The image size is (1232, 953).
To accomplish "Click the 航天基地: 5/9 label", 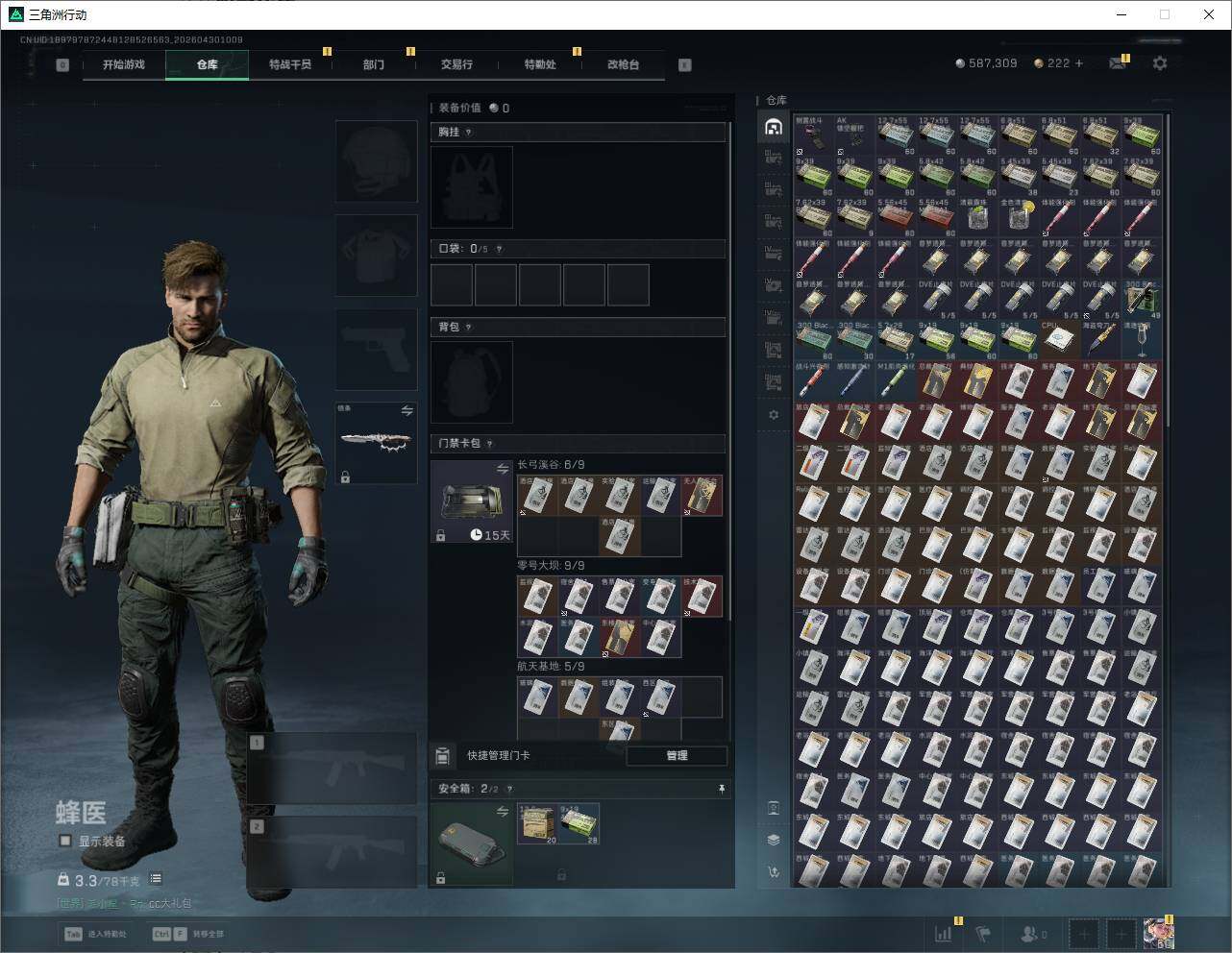I will point(551,666).
